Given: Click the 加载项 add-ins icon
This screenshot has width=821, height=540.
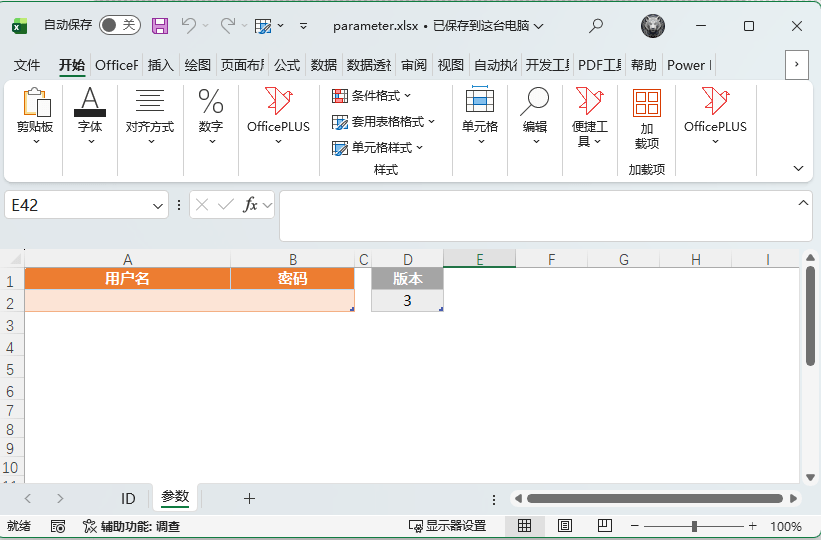Looking at the screenshot, I should click(x=647, y=118).
